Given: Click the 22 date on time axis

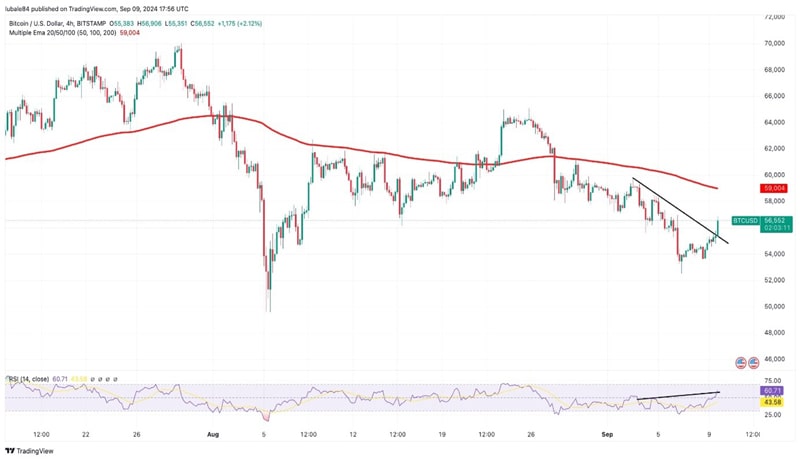Looking at the screenshot, I should point(86,435).
